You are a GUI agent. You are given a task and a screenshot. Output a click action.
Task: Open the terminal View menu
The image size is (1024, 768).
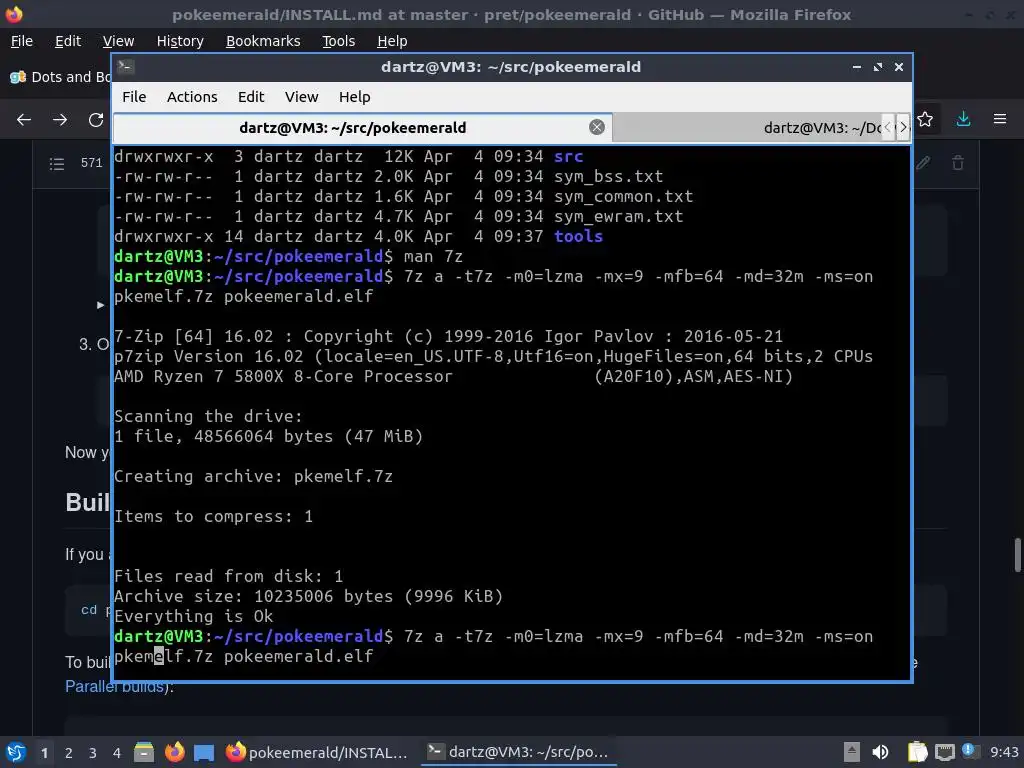pos(301,97)
